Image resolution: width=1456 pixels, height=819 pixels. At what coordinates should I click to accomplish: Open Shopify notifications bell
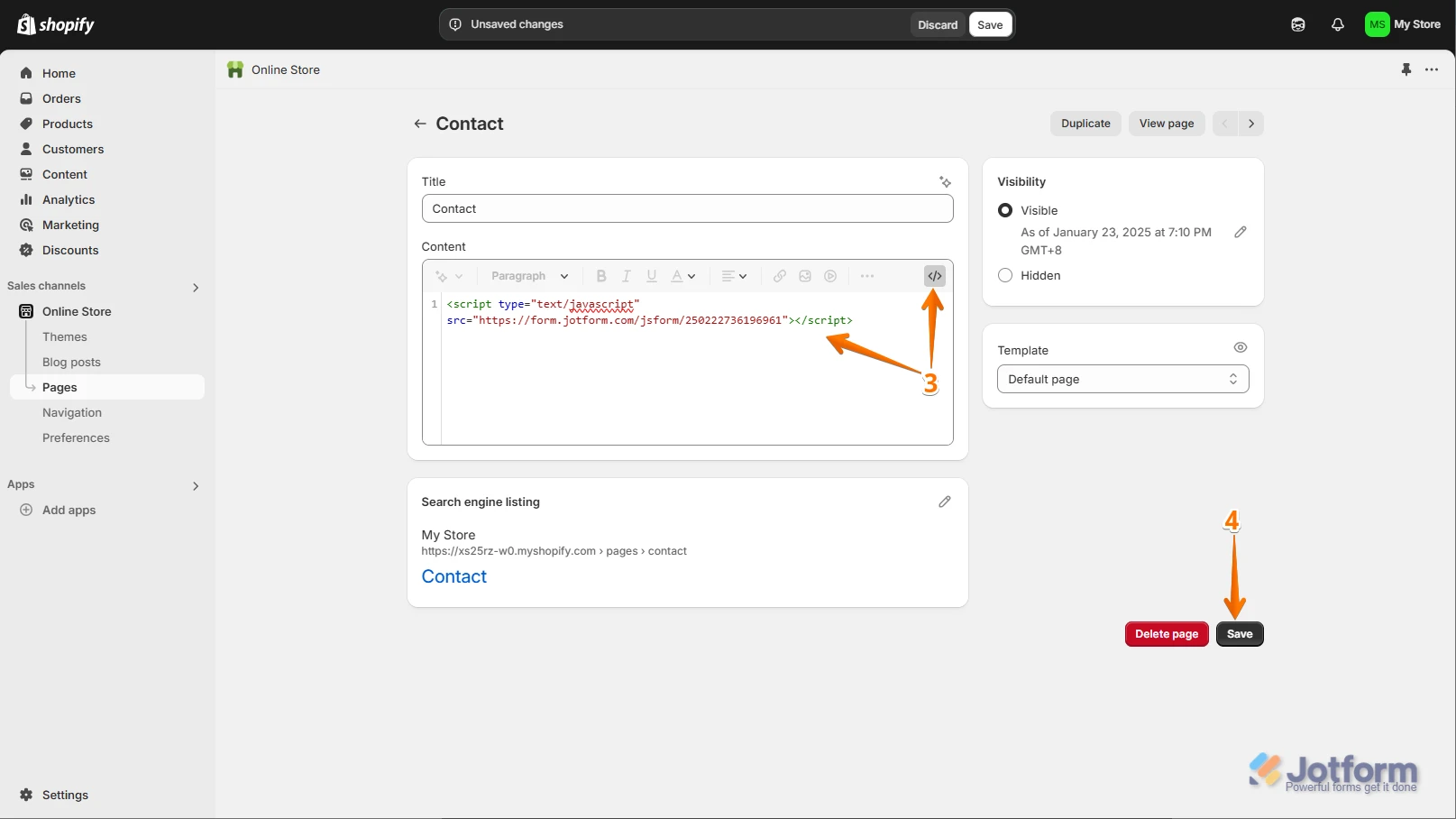[1338, 24]
